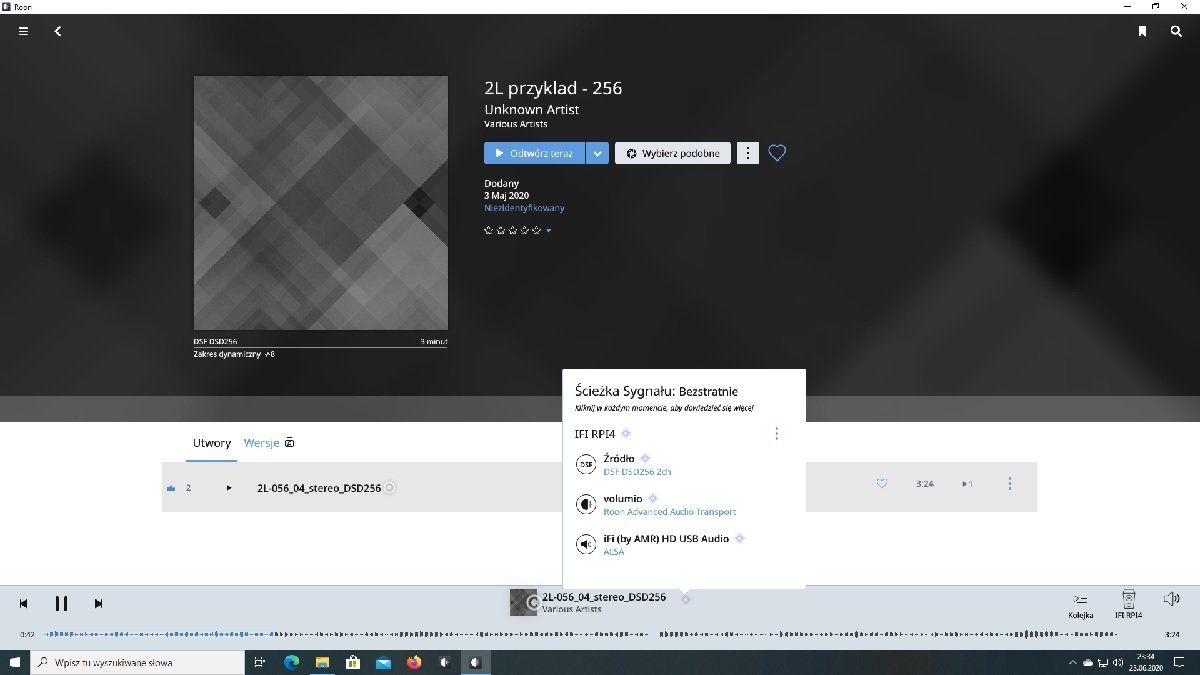Screen dimensions: 1200x675
Task: Open the IFI RPI4 zone selector
Action: click(x=1128, y=604)
